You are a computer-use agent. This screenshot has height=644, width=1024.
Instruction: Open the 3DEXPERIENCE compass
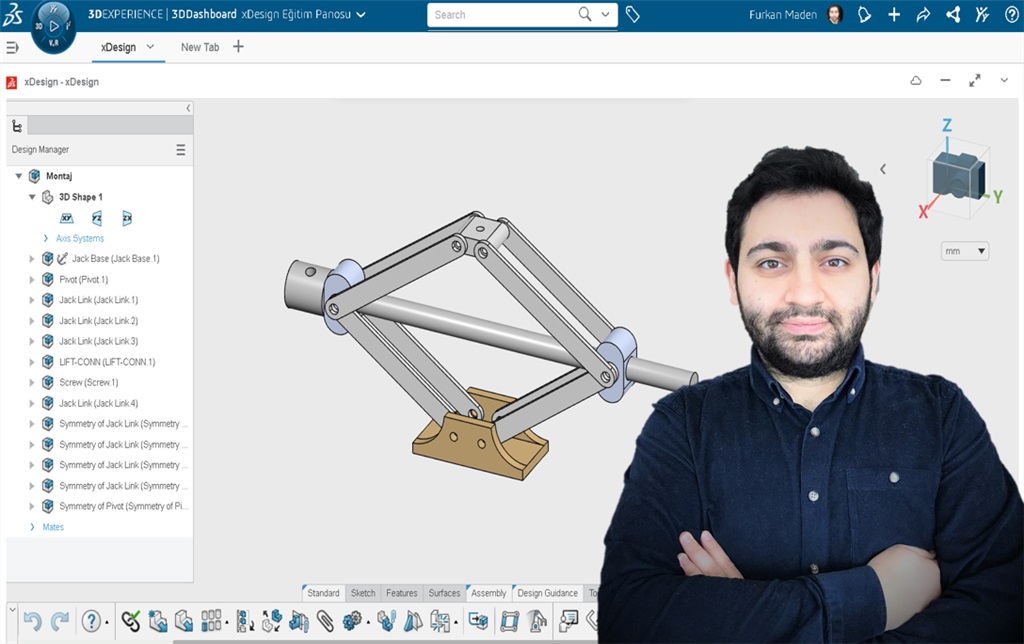(x=54, y=26)
